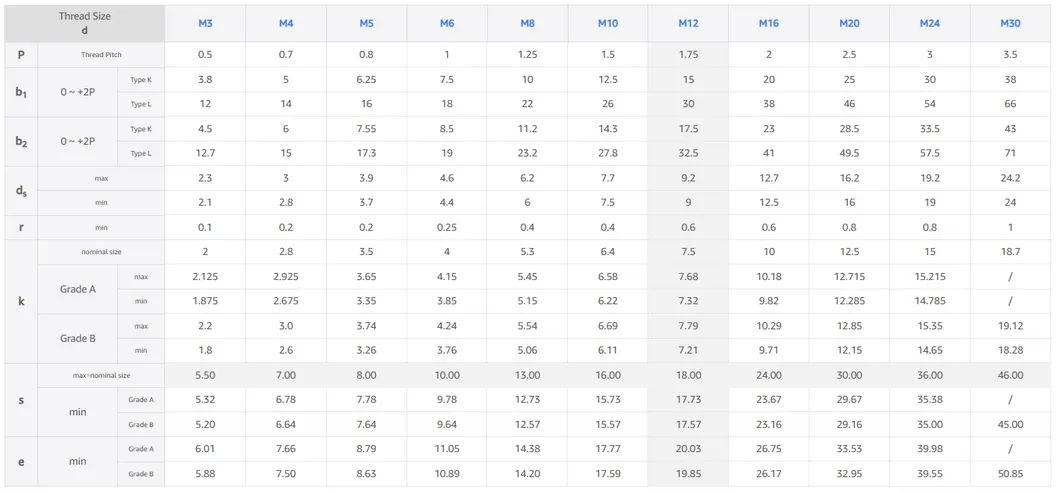1058x492 pixels.
Task: Click the 50.85 value in M30 column
Action: click(1010, 473)
